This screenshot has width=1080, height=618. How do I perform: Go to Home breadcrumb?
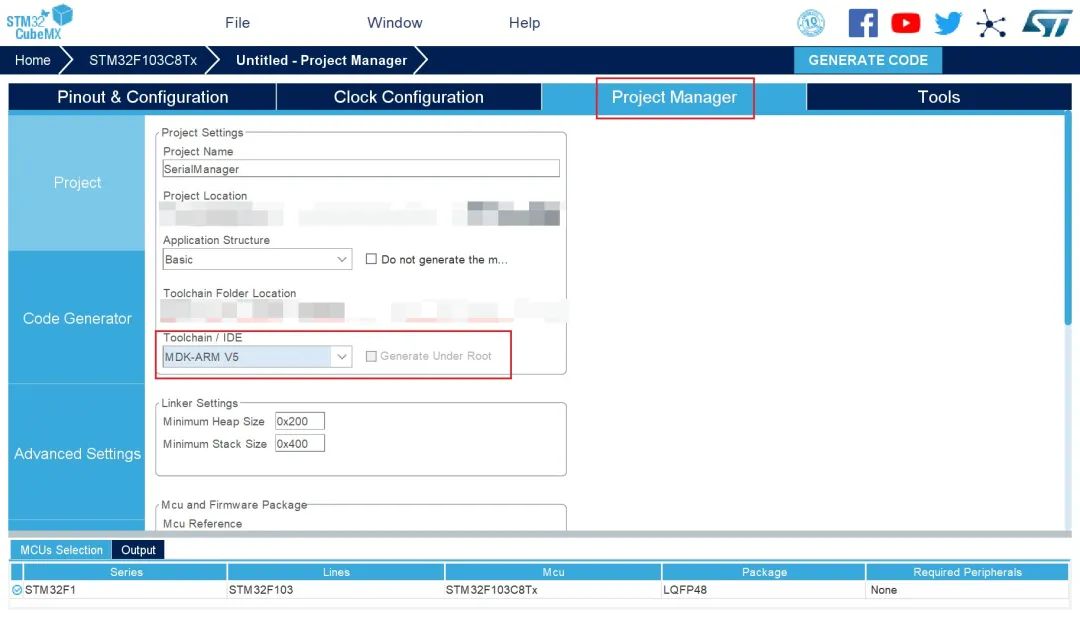[x=32, y=60]
